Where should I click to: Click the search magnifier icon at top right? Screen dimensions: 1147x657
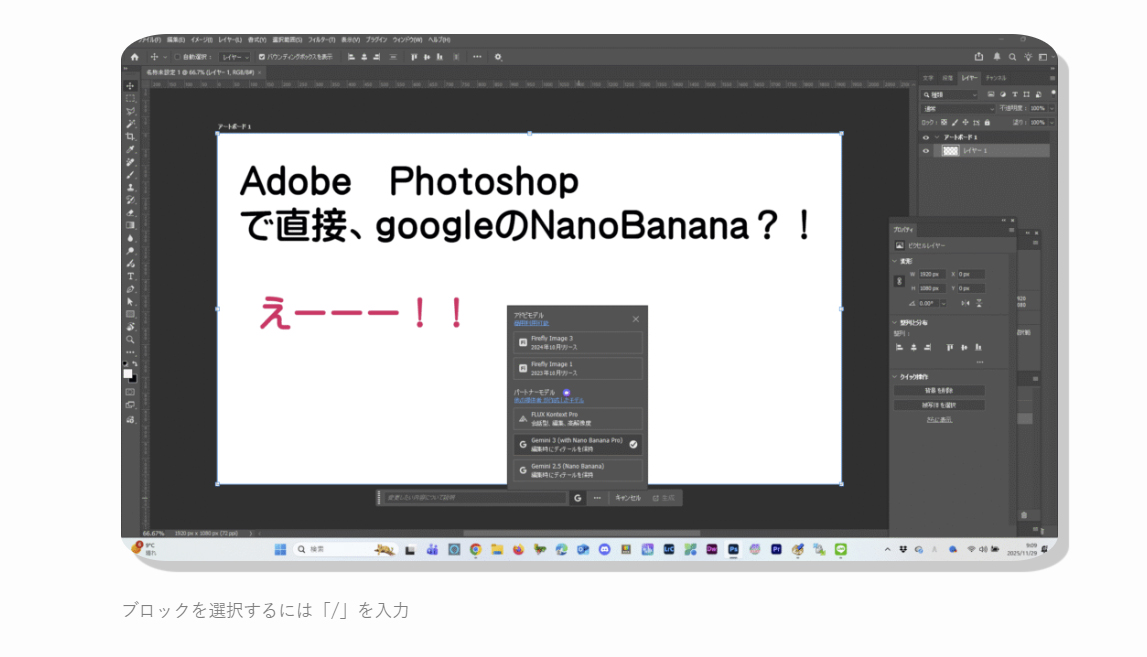coord(1012,57)
